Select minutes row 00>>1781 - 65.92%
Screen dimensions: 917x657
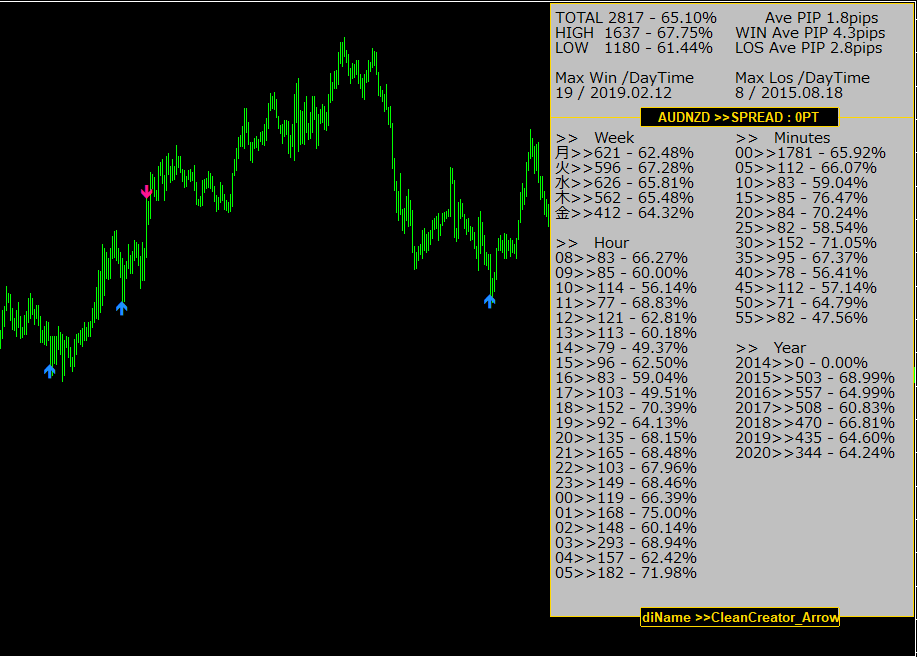point(811,153)
